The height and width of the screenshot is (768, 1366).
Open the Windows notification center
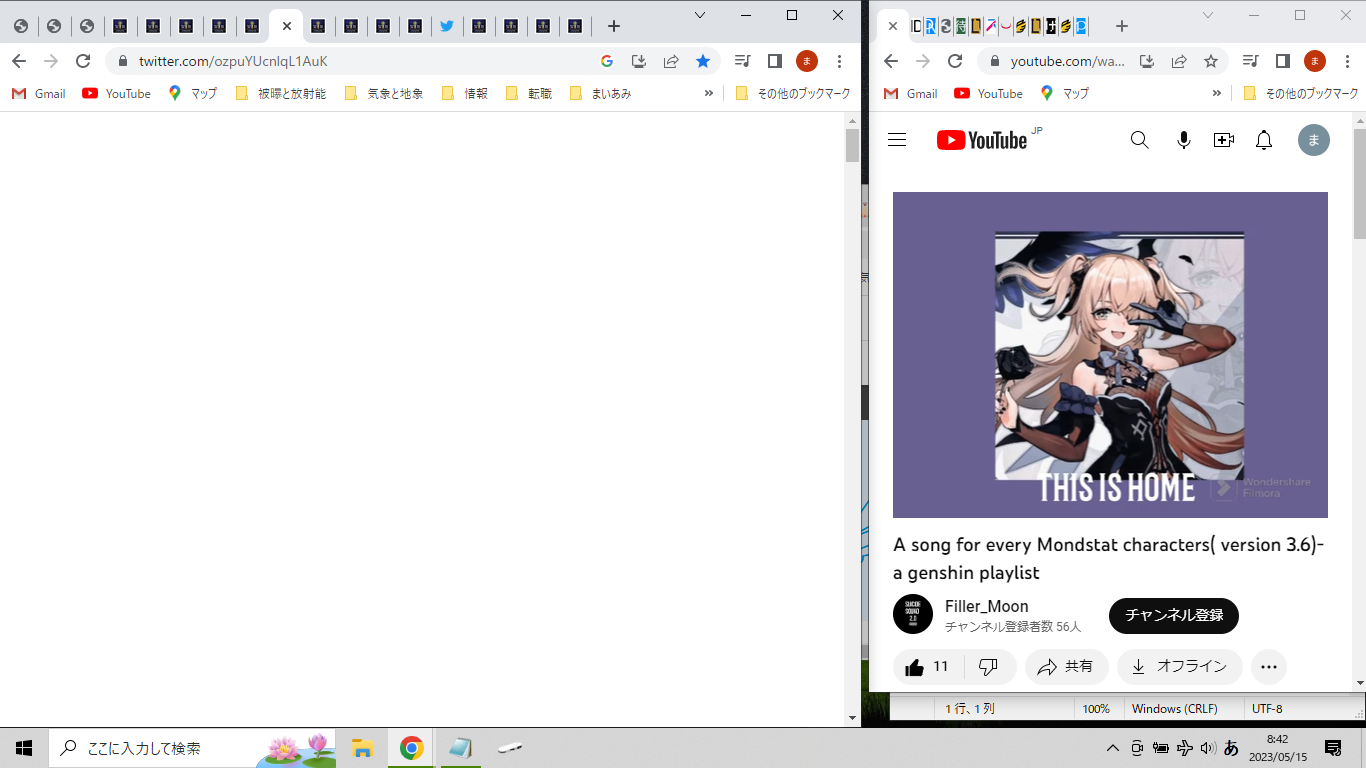(x=1333, y=747)
